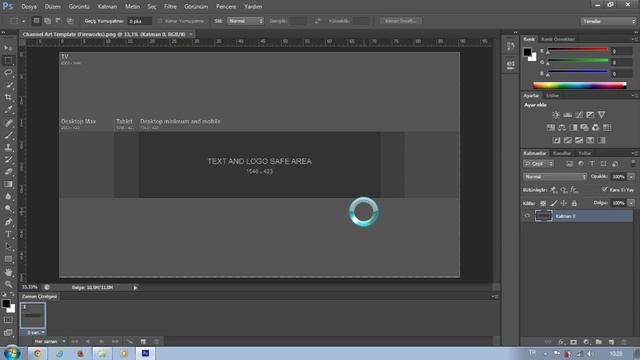Select the Dodge tool
Viewport: 640px width, 360px height.
click(8, 209)
